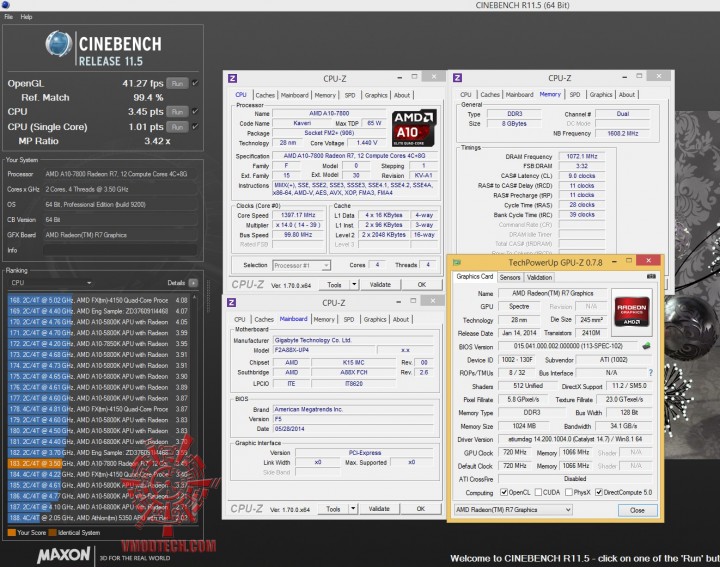
Task: Click the Radeon Graphics logo in GPU-Z
Action: point(632,312)
